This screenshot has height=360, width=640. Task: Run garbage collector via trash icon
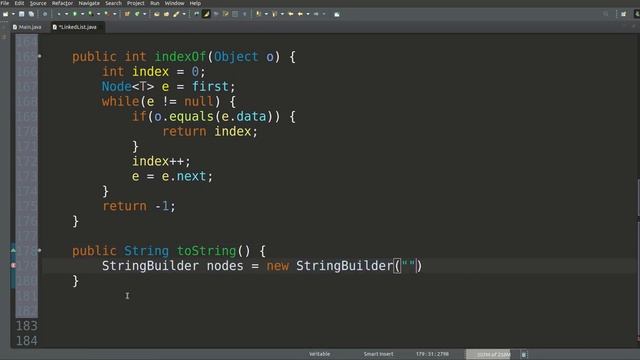point(524,354)
